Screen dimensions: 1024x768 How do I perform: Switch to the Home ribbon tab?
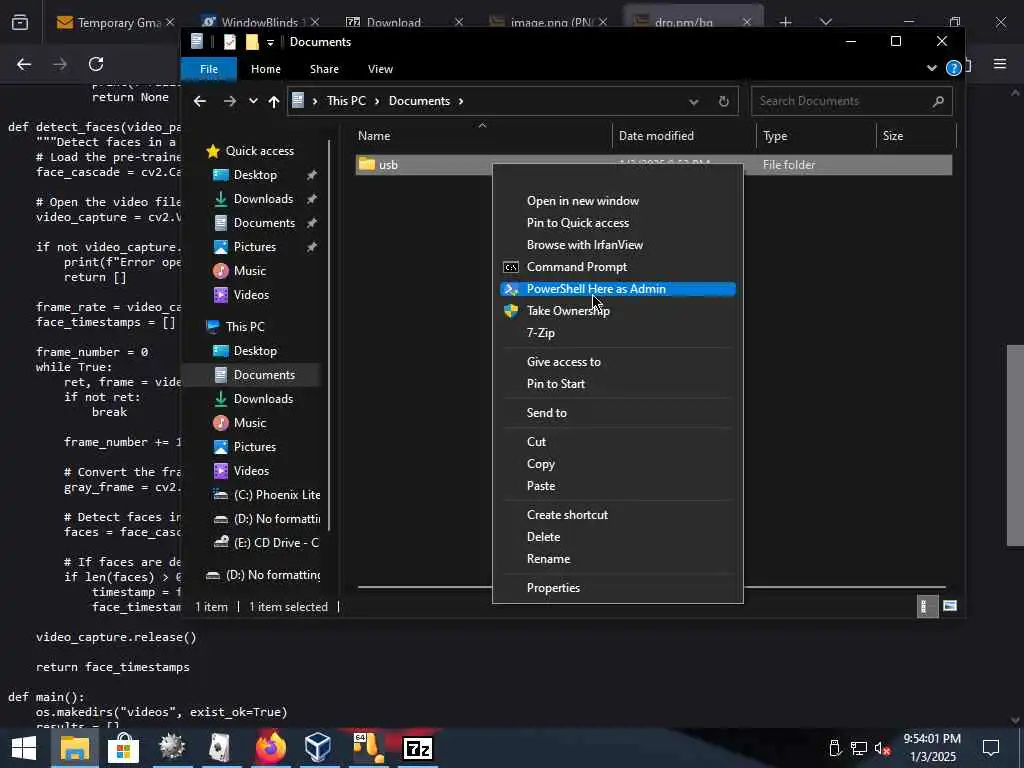(x=266, y=69)
